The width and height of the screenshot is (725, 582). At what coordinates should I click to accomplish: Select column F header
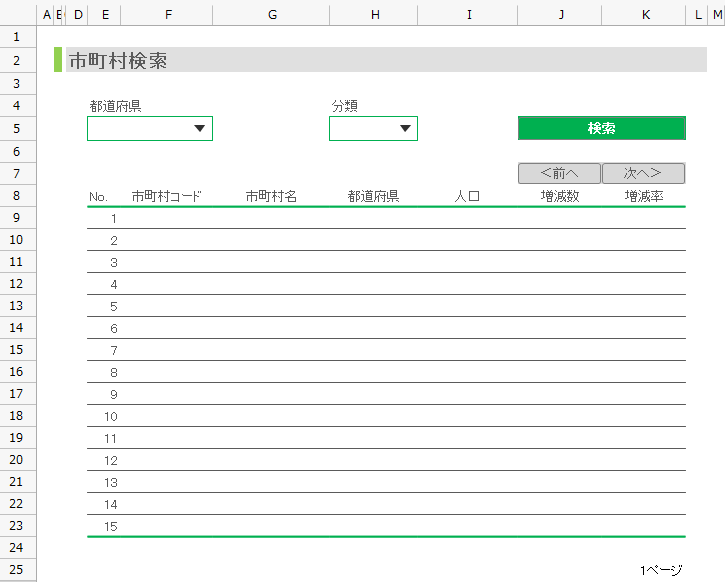click(167, 14)
